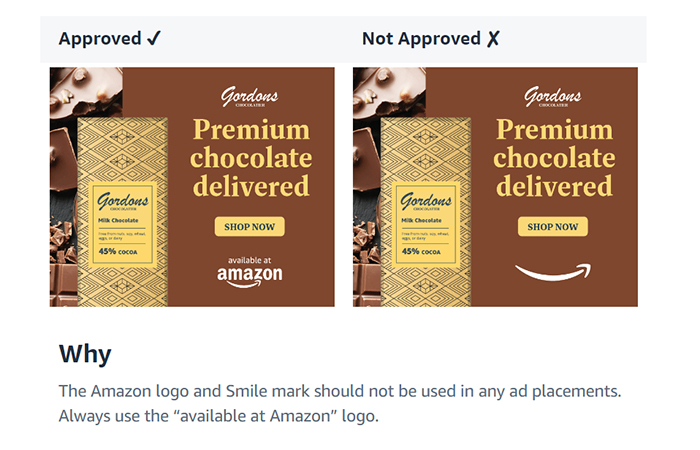This screenshot has width=700, height=450.
Task: Select the "Not Approved" heading label
Action: 421,39
